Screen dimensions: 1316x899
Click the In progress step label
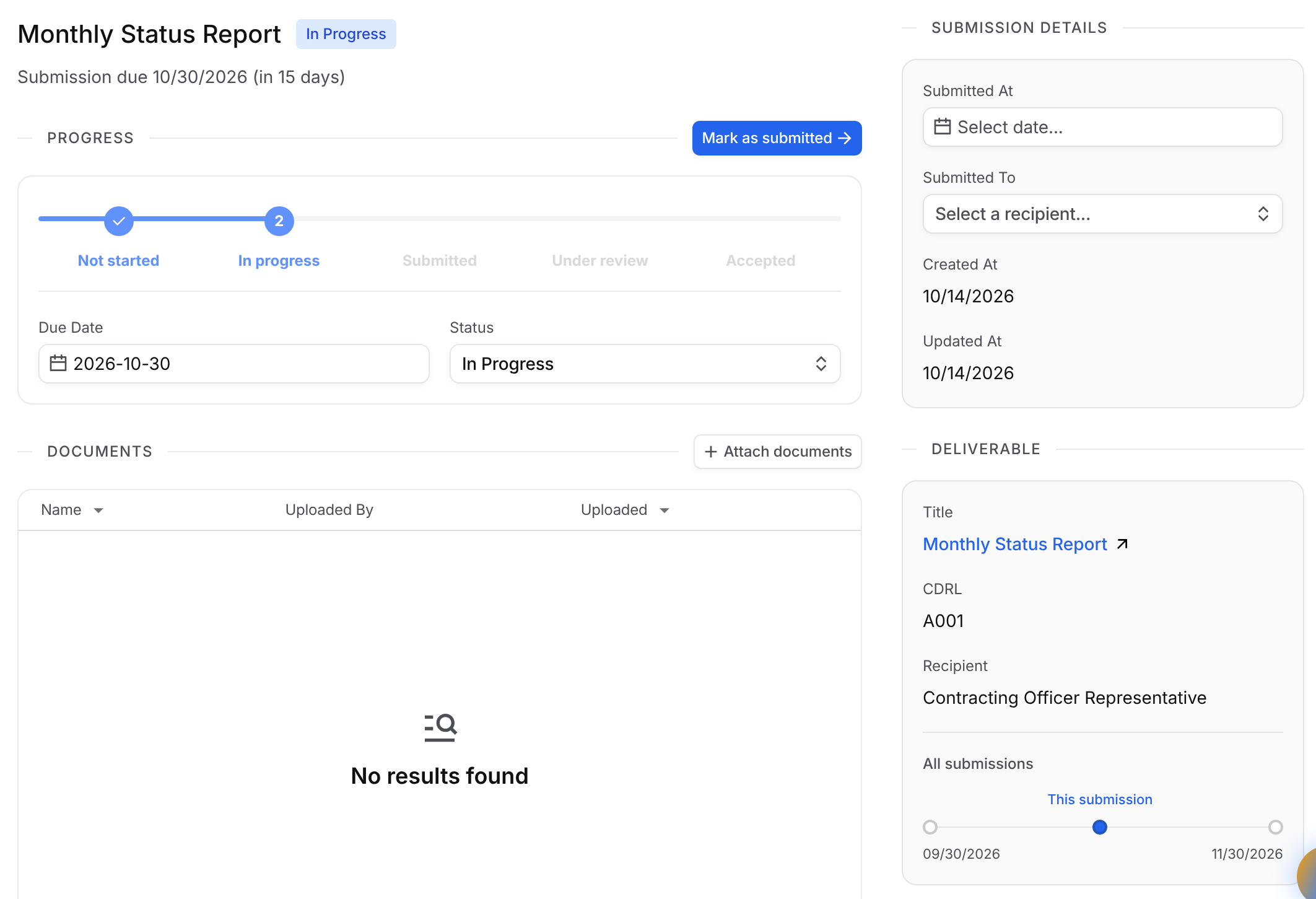click(x=279, y=261)
